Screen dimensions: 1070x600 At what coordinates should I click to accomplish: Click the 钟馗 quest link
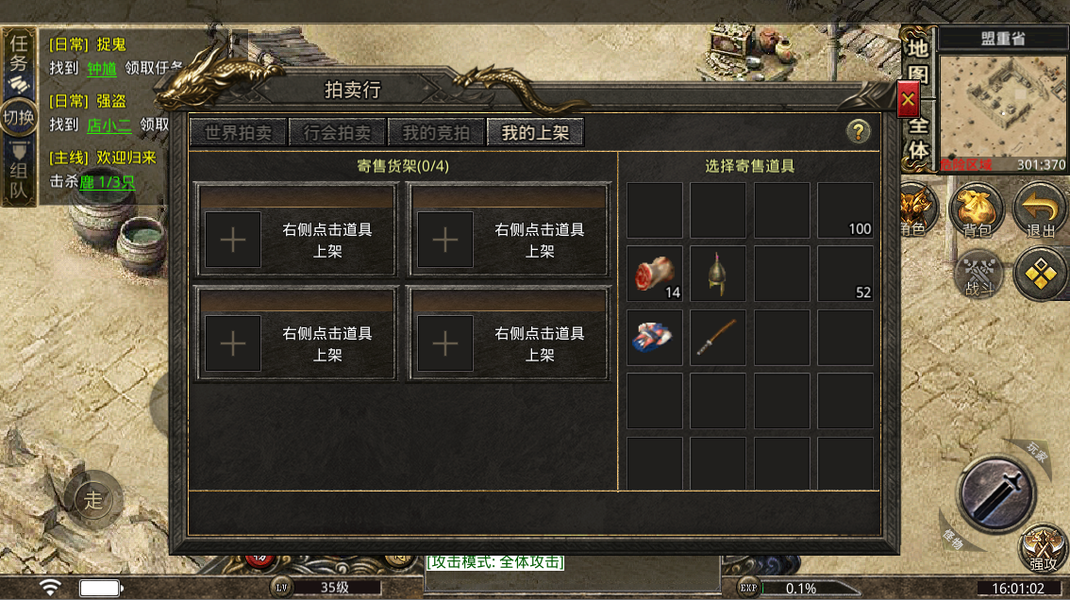[x=102, y=68]
